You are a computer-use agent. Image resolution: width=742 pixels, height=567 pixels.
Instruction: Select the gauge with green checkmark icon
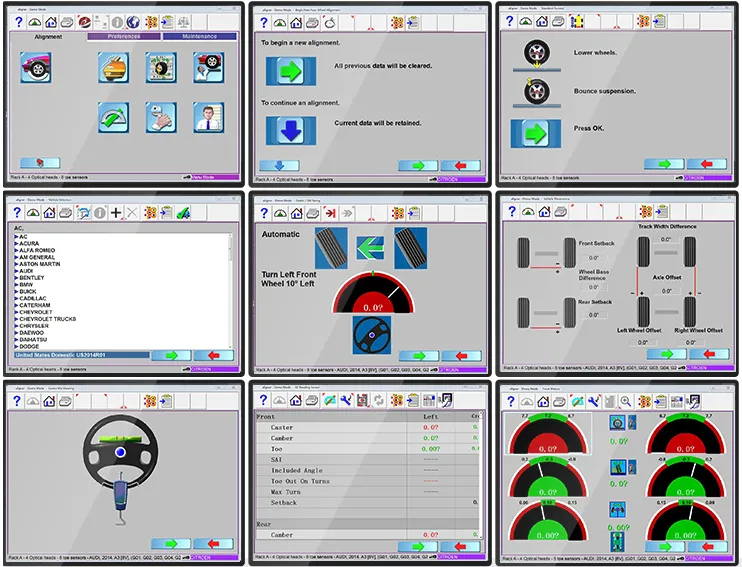click(x=114, y=117)
